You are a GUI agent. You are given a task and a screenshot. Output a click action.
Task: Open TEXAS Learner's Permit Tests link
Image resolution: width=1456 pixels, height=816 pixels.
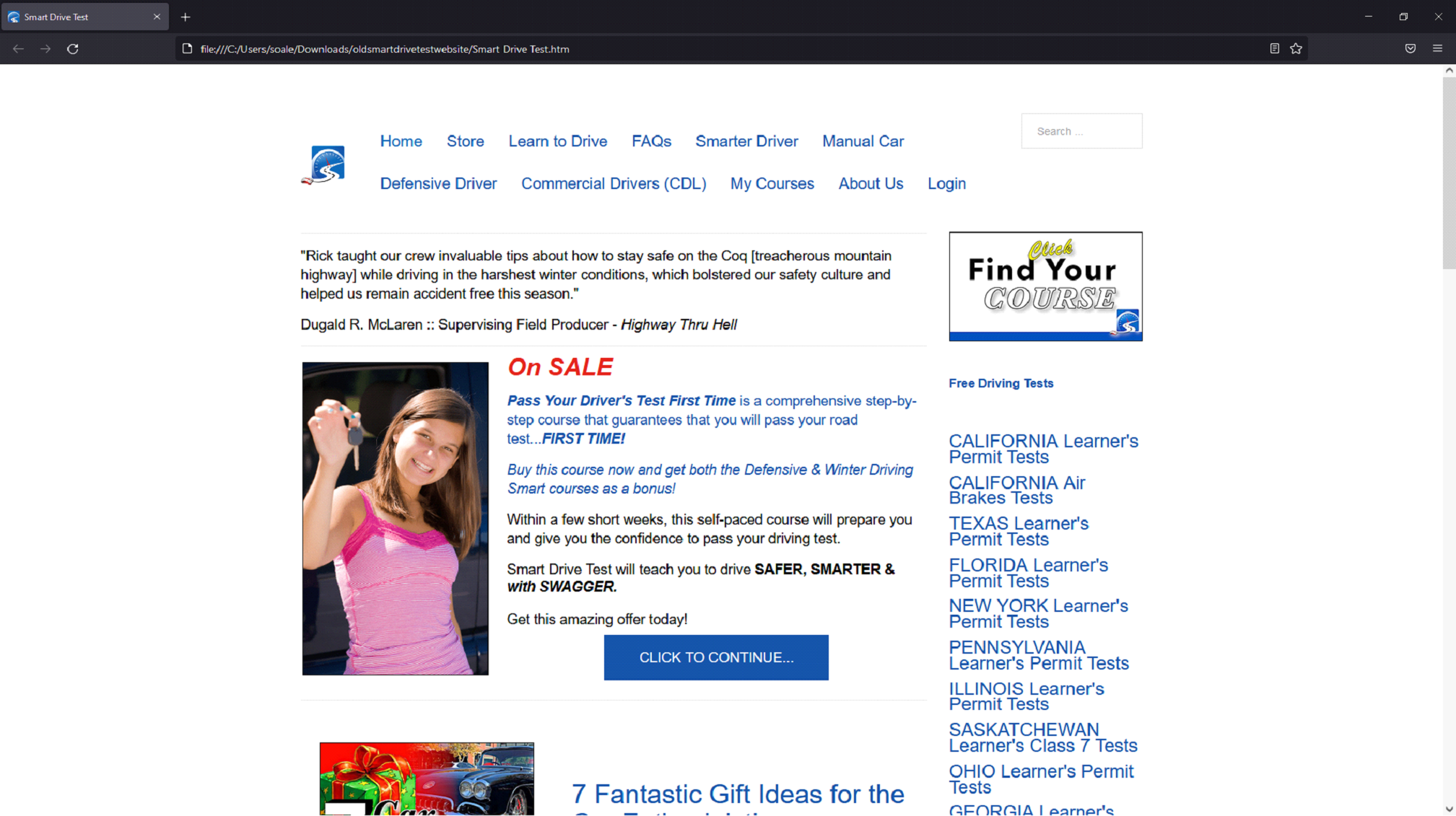pyautogui.click(x=1018, y=531)
